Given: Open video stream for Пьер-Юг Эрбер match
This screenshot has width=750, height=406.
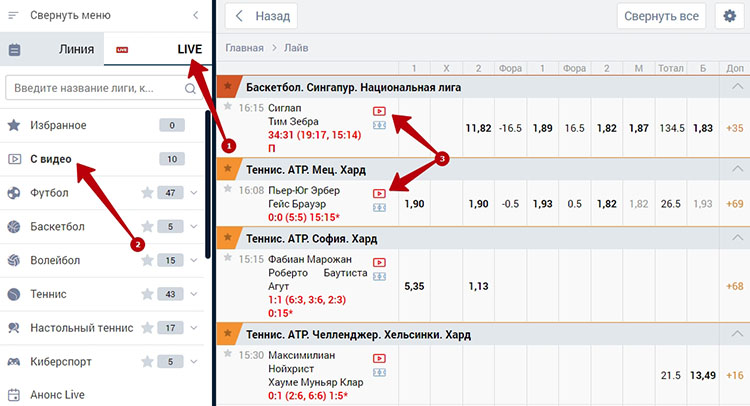Looking at the screenshot, I should click(379, 193).
